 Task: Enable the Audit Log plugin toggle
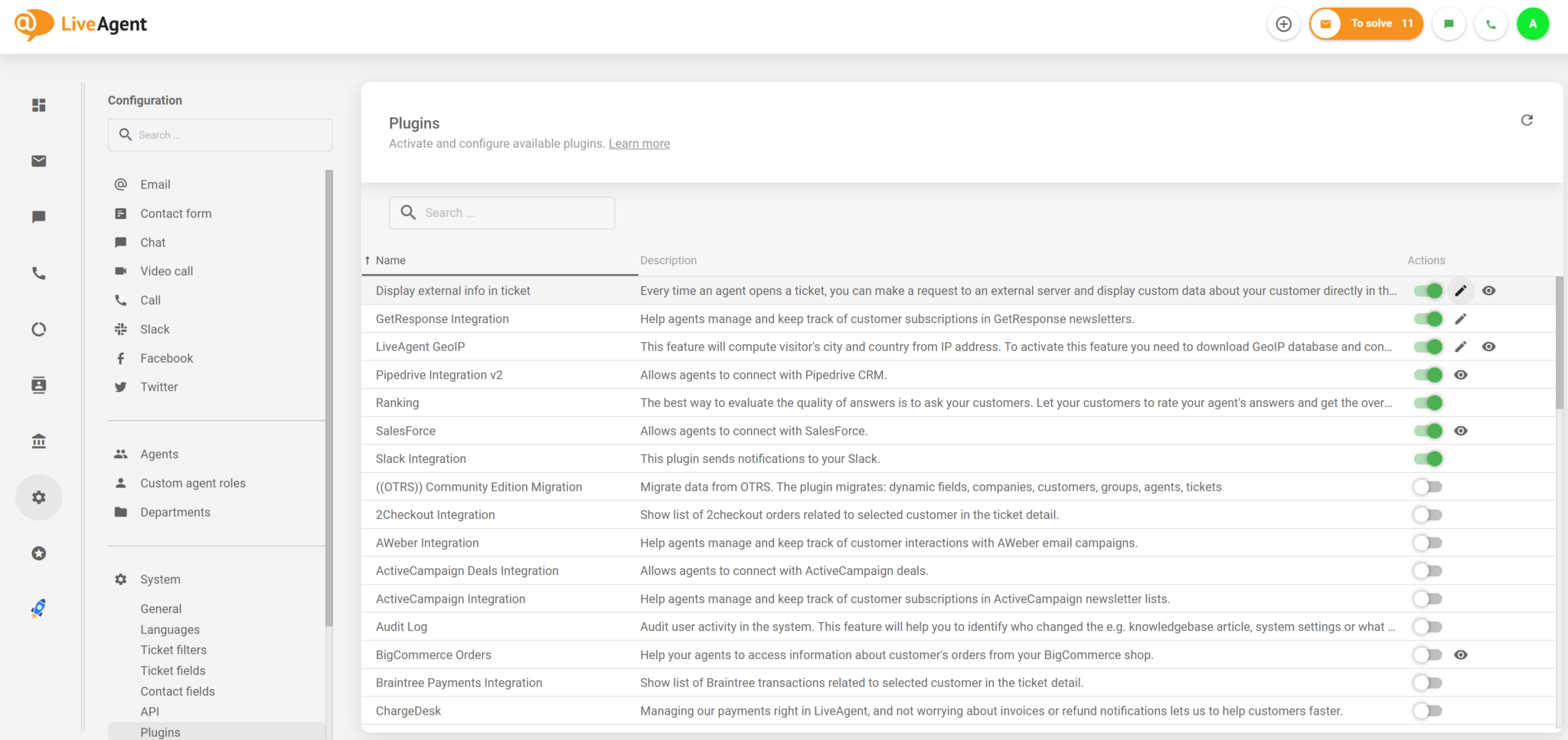(x=1428, y=627)
